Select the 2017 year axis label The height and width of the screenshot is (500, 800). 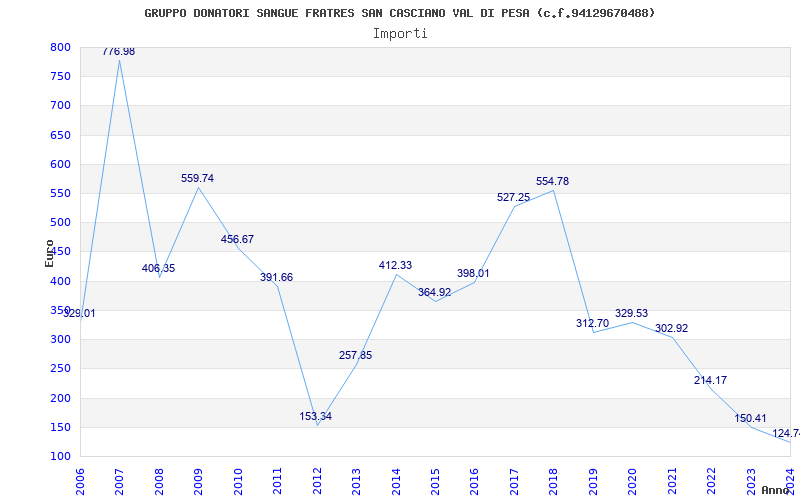pos(514,481)
